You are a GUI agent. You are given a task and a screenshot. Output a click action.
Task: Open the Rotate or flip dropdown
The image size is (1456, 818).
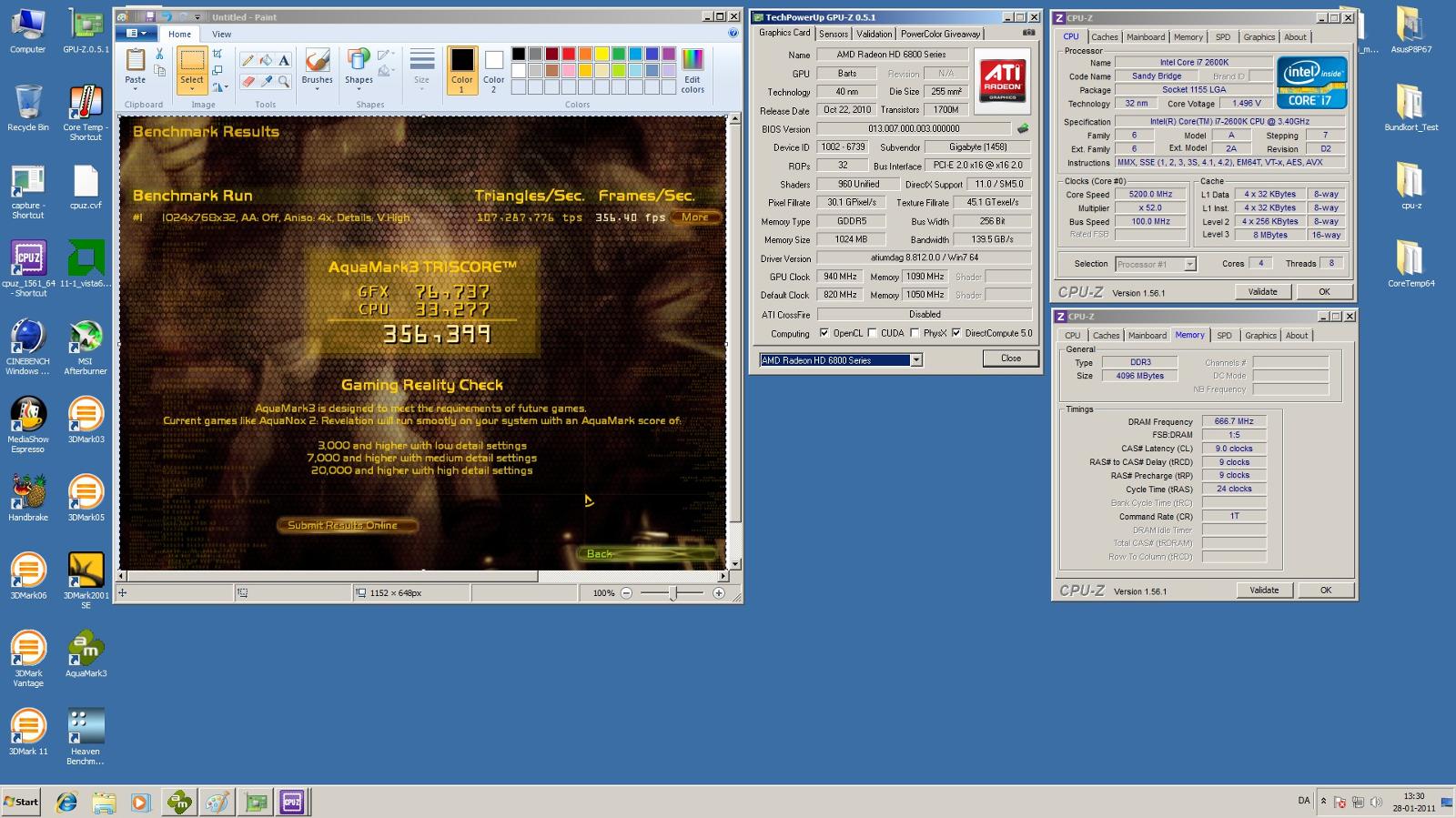point(219,87)
